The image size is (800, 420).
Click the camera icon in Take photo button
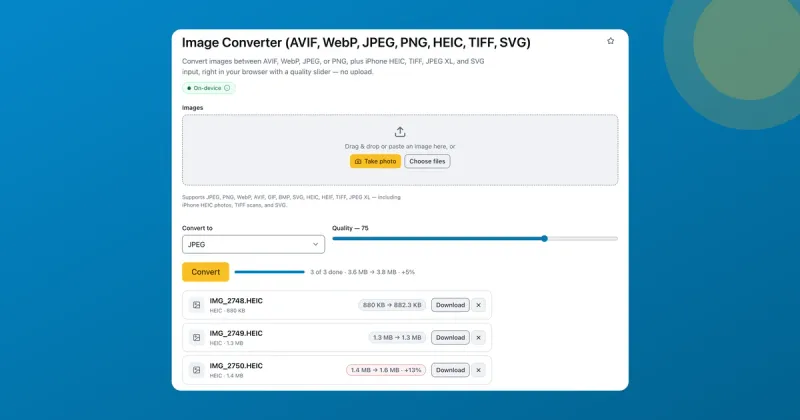click(358, 161)
